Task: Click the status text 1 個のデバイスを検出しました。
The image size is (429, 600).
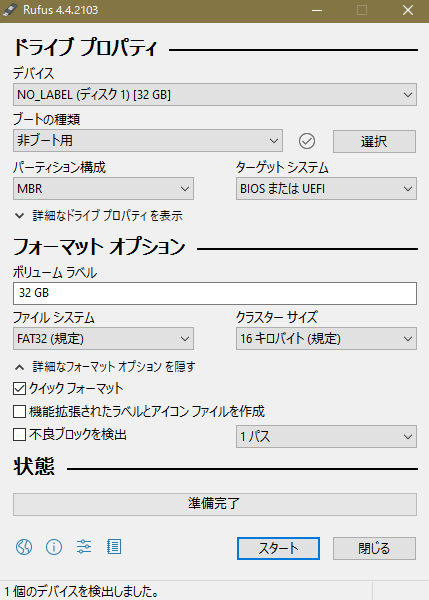Action: tap(82, 592)
